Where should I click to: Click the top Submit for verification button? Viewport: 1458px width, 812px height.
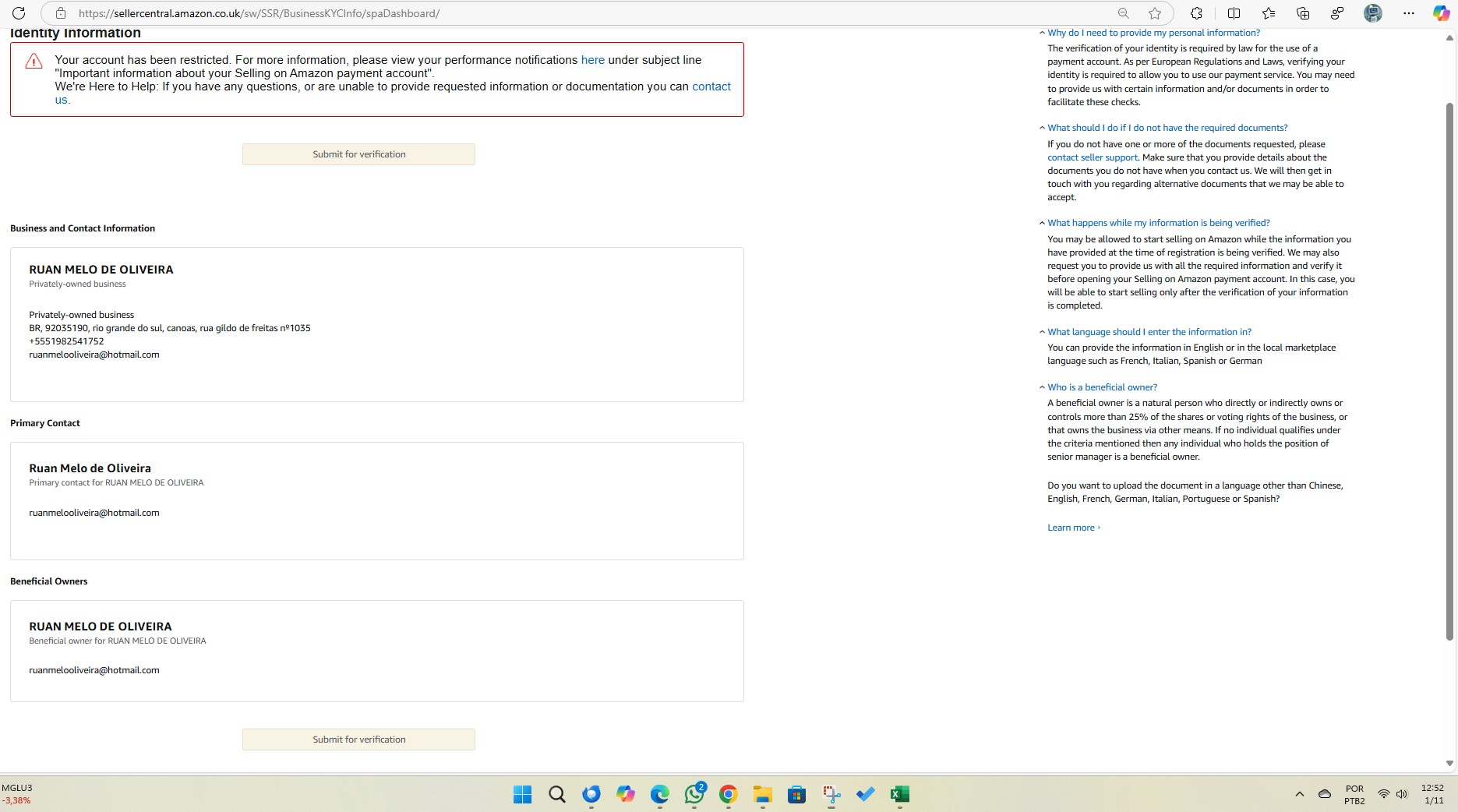point(358,154)
